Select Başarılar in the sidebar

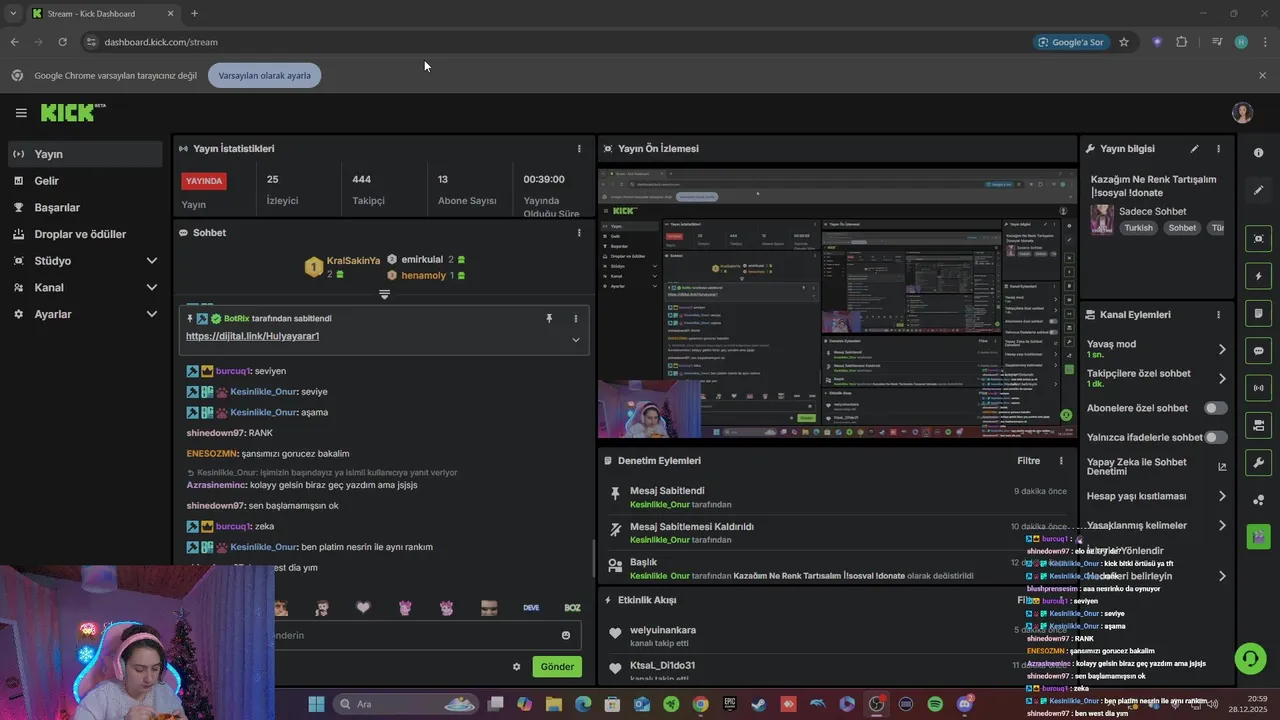(x=85, y=208)
